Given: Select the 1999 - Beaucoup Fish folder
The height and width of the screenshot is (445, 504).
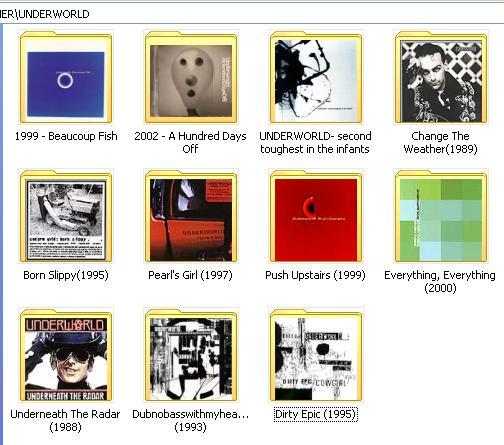Looking at the screenshot, I should coord(66,77).
